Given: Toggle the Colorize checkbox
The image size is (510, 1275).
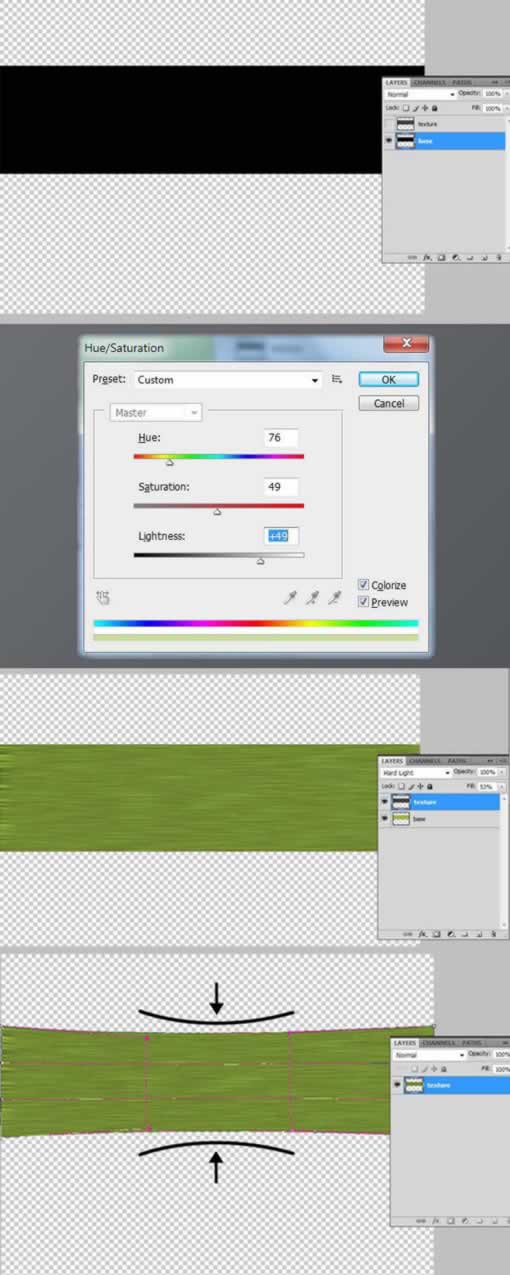Looking at the screenshot, I should pyautogui.click(x=364, y=585).
